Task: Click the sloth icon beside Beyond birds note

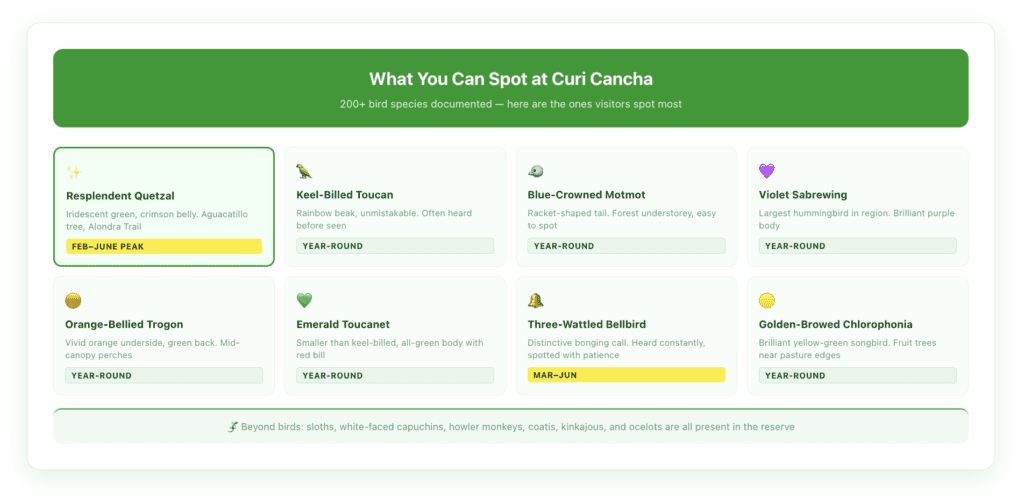Action: [233, 427]
